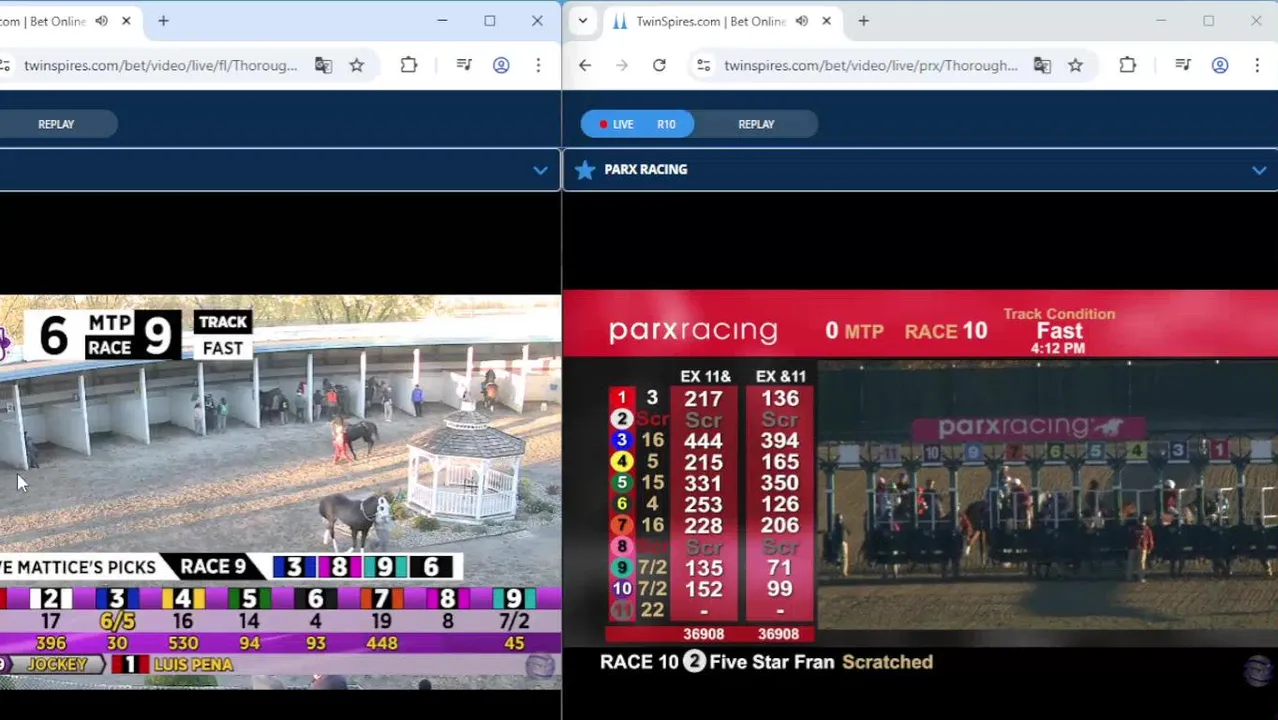The height and width of the screenshot is (720, 1278).
Task: Switch to LIVE R10 feed
Action: pyautogui.click(x=638, y=124)
